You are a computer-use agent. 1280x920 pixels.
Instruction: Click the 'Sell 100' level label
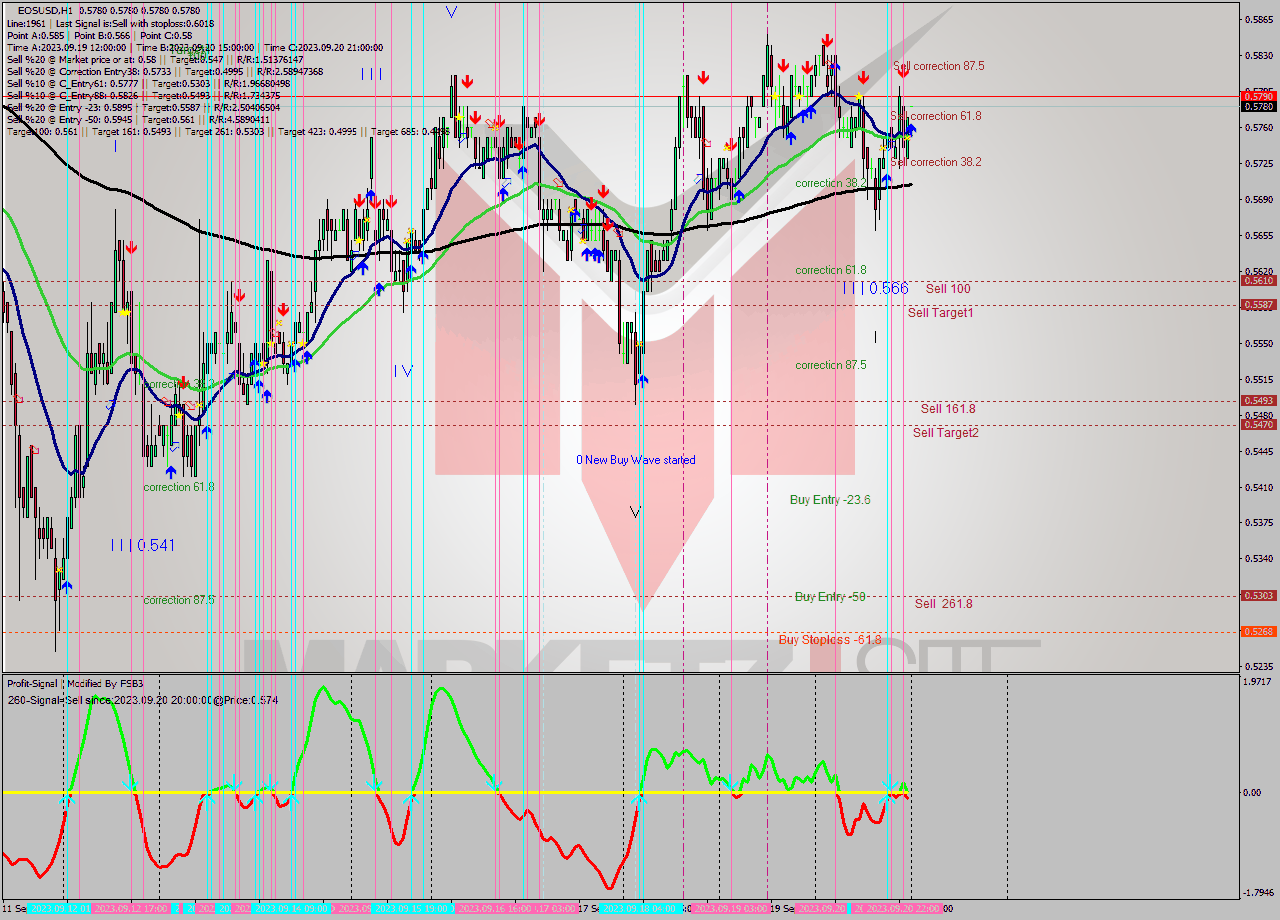(947, 288)
